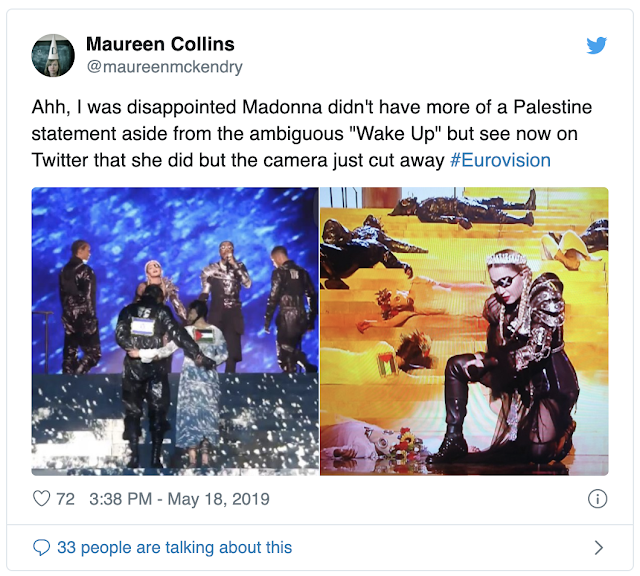Open the yellow staircase photo on the right
Viewport: 640px width, 576px height.
(x=464, y=331)
